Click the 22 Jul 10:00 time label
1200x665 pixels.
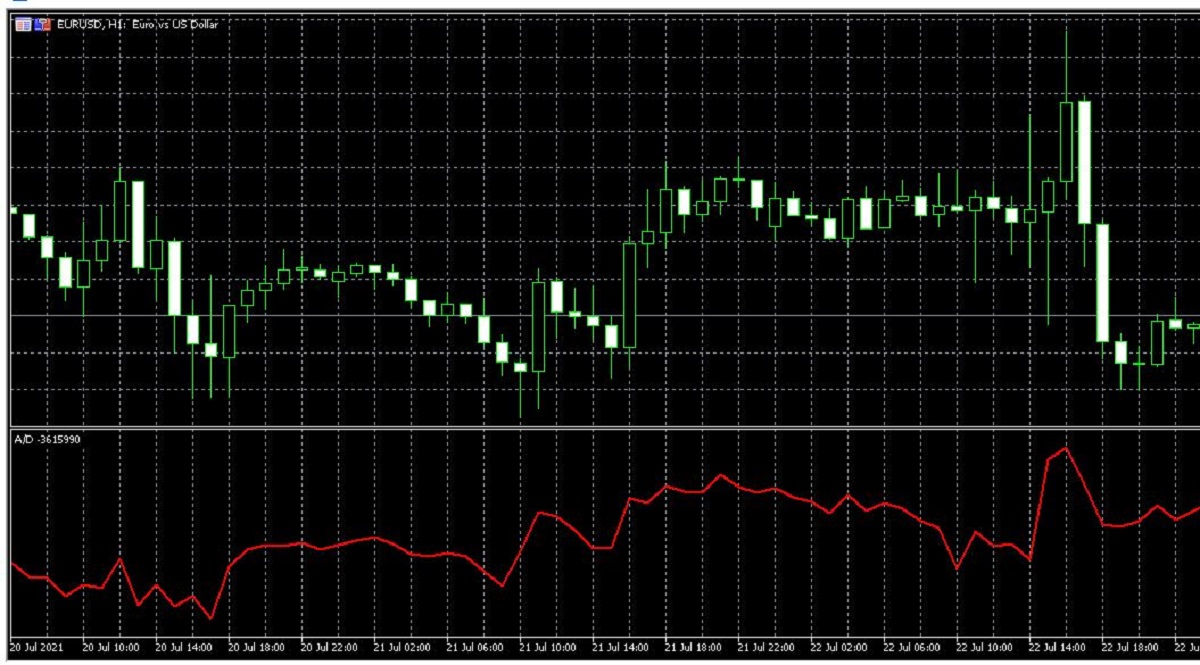click(987, 648)
